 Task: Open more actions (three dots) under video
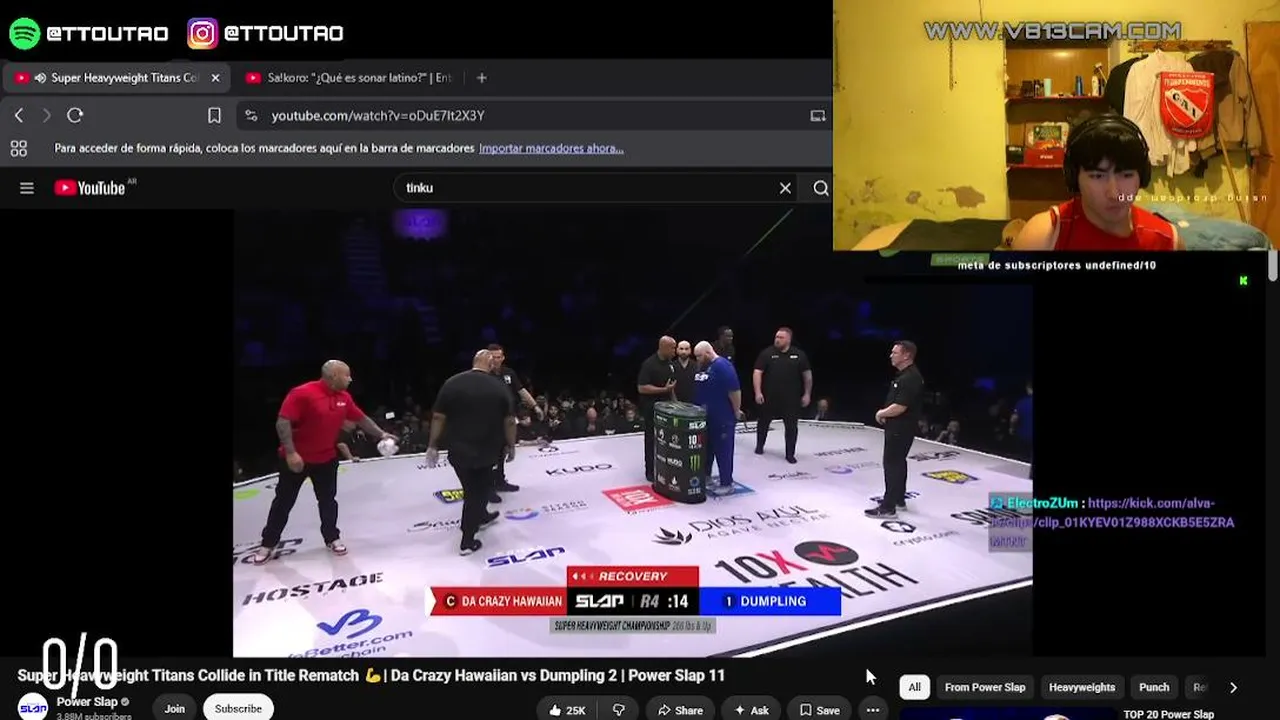tap(873, 710)
